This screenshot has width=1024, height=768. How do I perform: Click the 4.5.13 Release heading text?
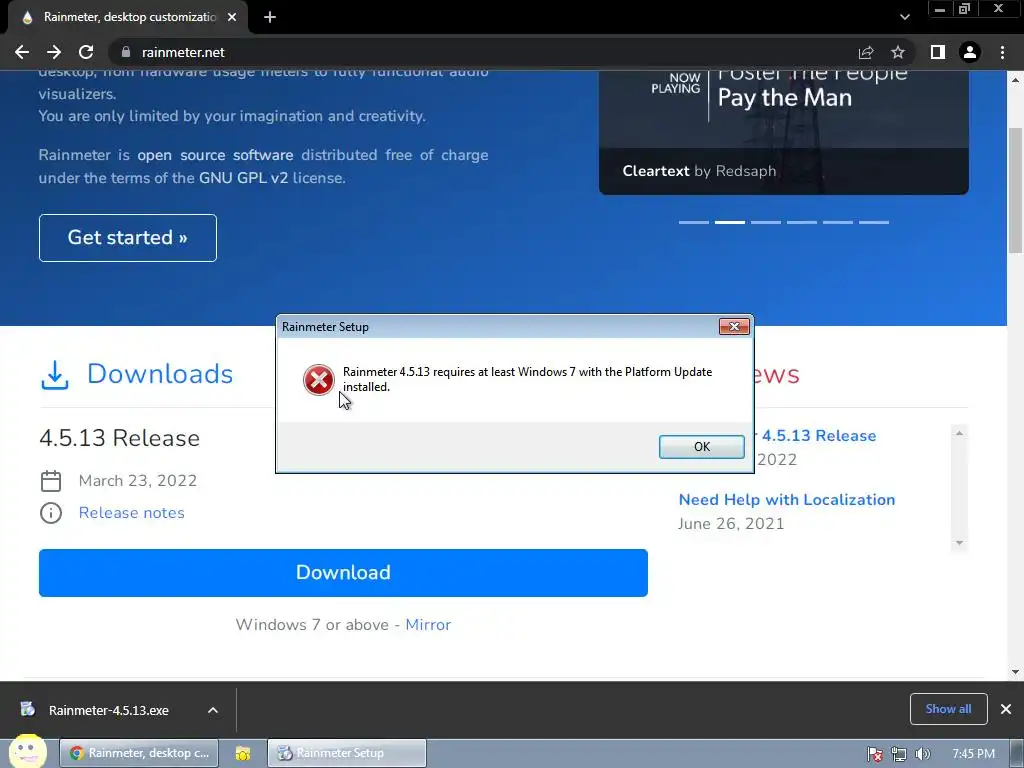[x=120, y=438]
